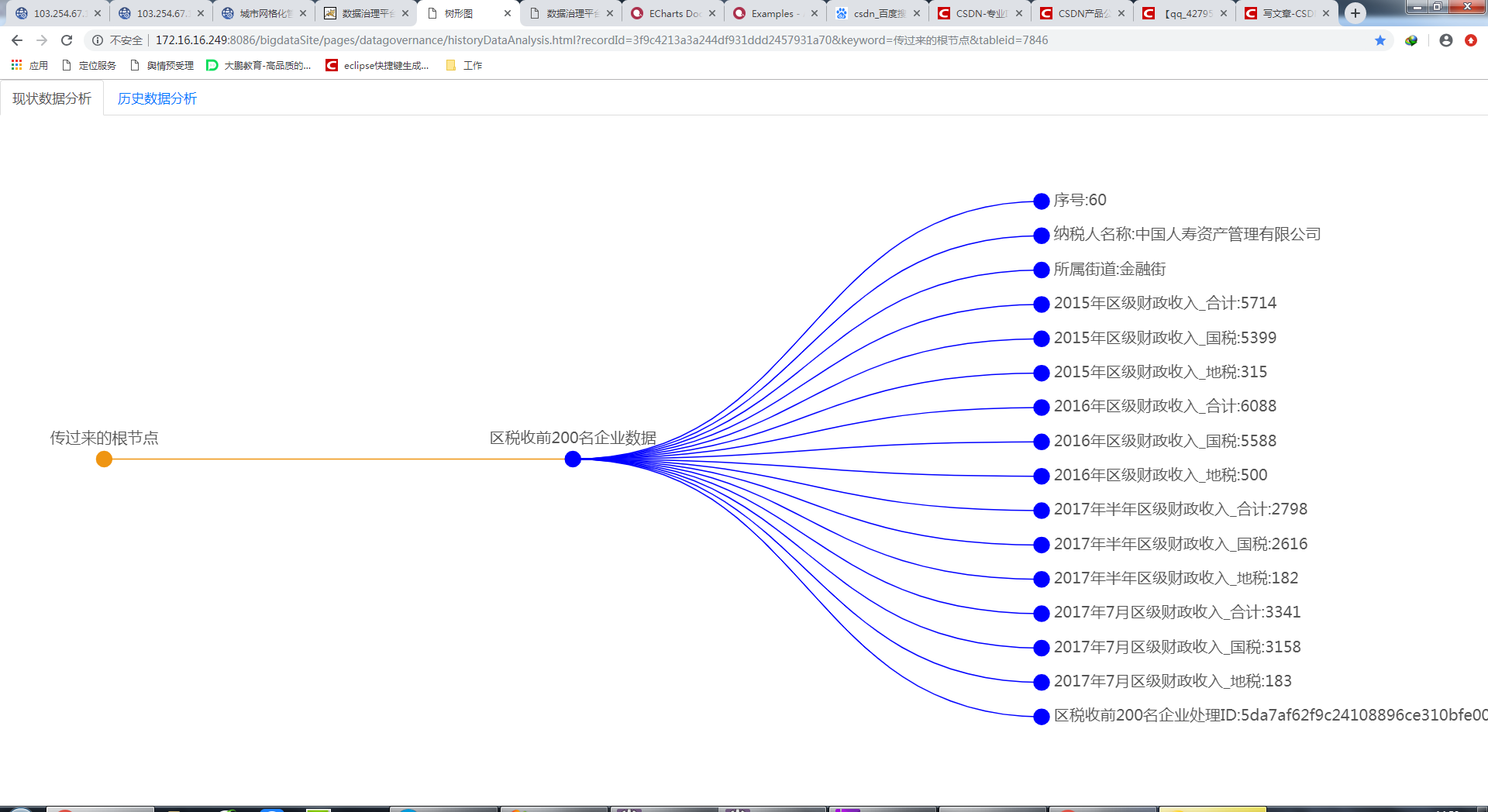The image size is (1488, 812).
Task: Select node 2016年区级财政收入_合计:6088
Action: (1042, 408)
